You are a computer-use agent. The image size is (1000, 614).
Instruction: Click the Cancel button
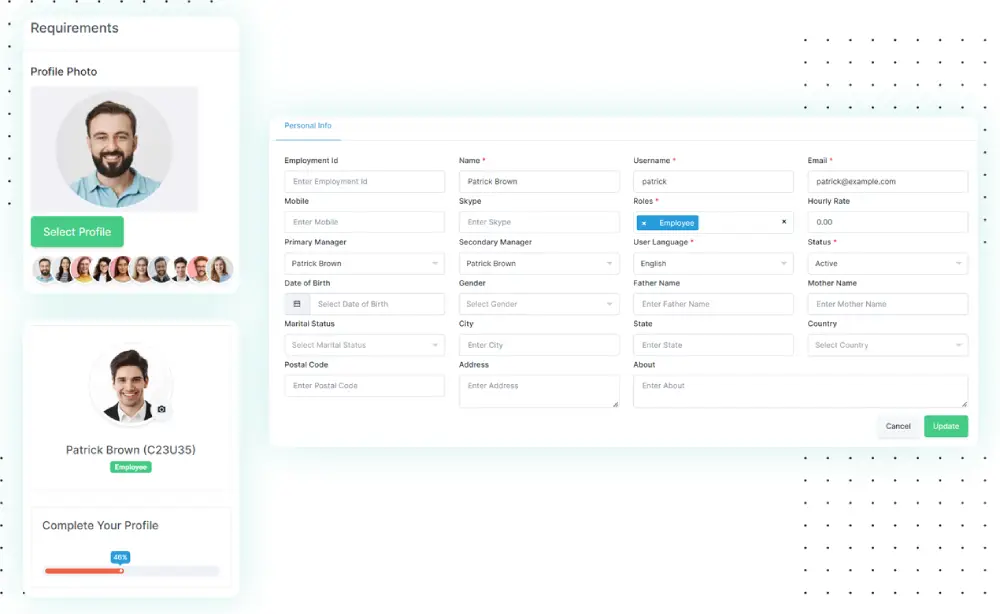coord(898,426)
